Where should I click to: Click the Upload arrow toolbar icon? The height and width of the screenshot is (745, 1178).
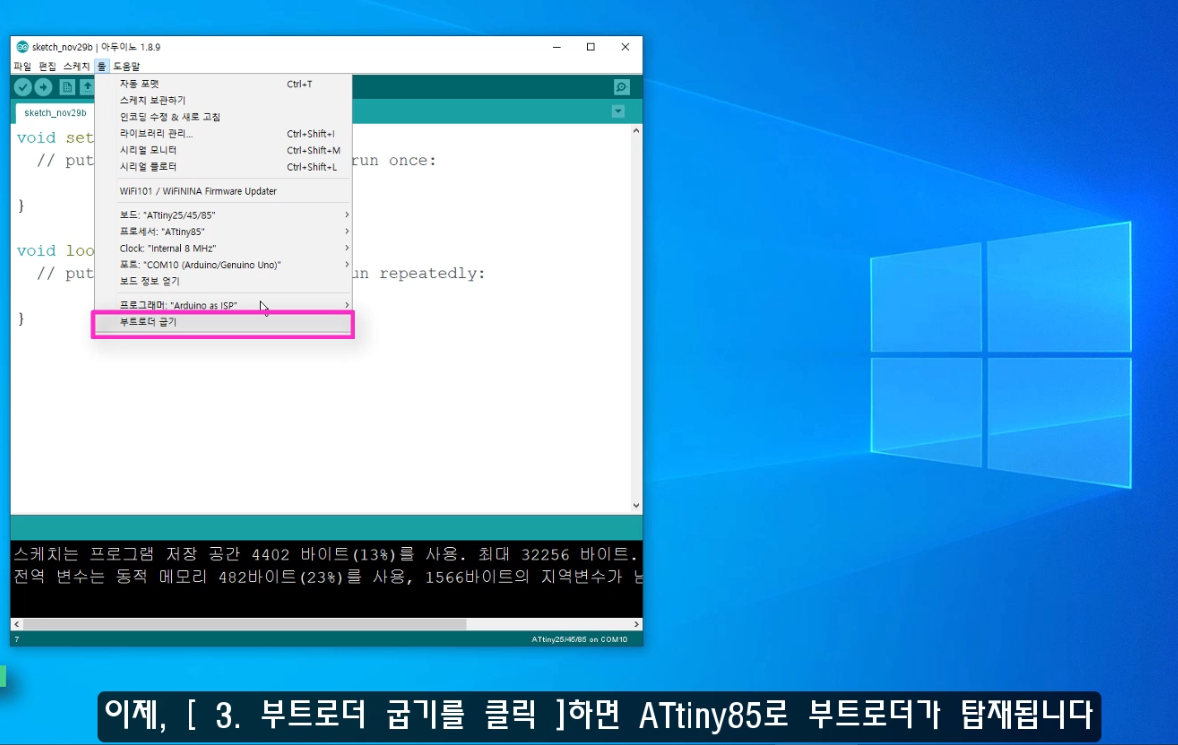coord(44,87)
